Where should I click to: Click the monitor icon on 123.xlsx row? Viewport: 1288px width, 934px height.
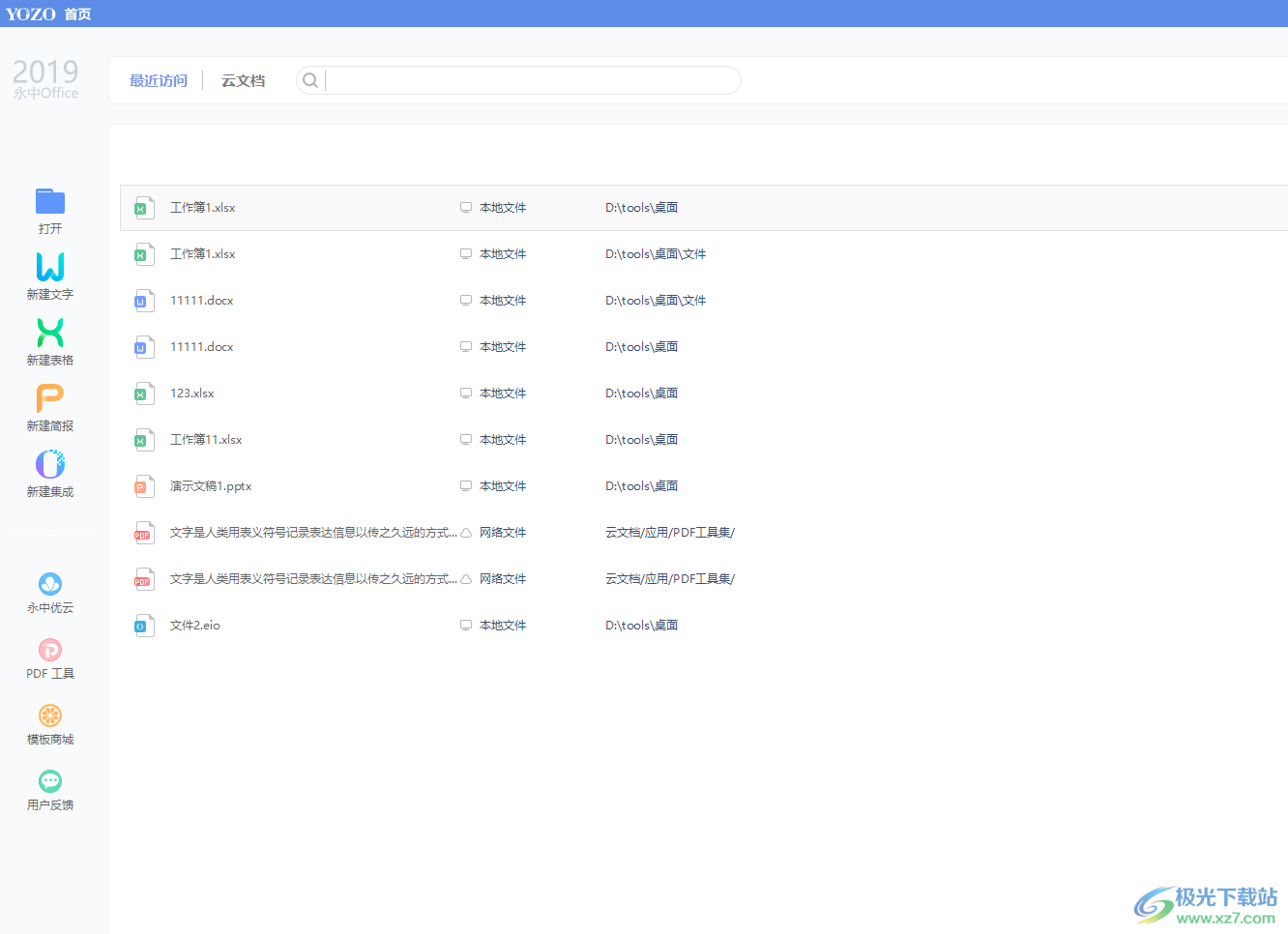466,394
